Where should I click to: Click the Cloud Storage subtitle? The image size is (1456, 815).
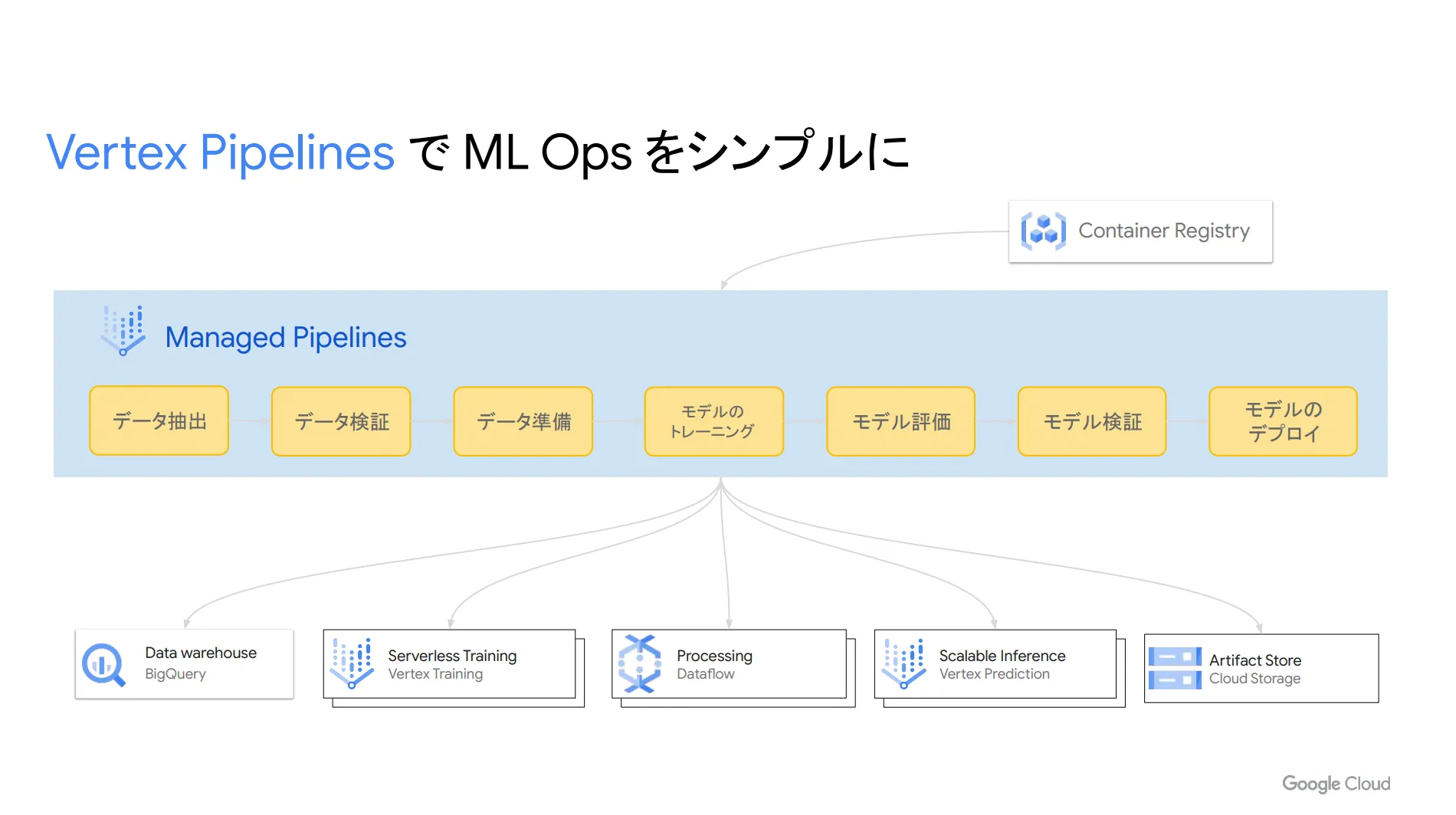1254,679
